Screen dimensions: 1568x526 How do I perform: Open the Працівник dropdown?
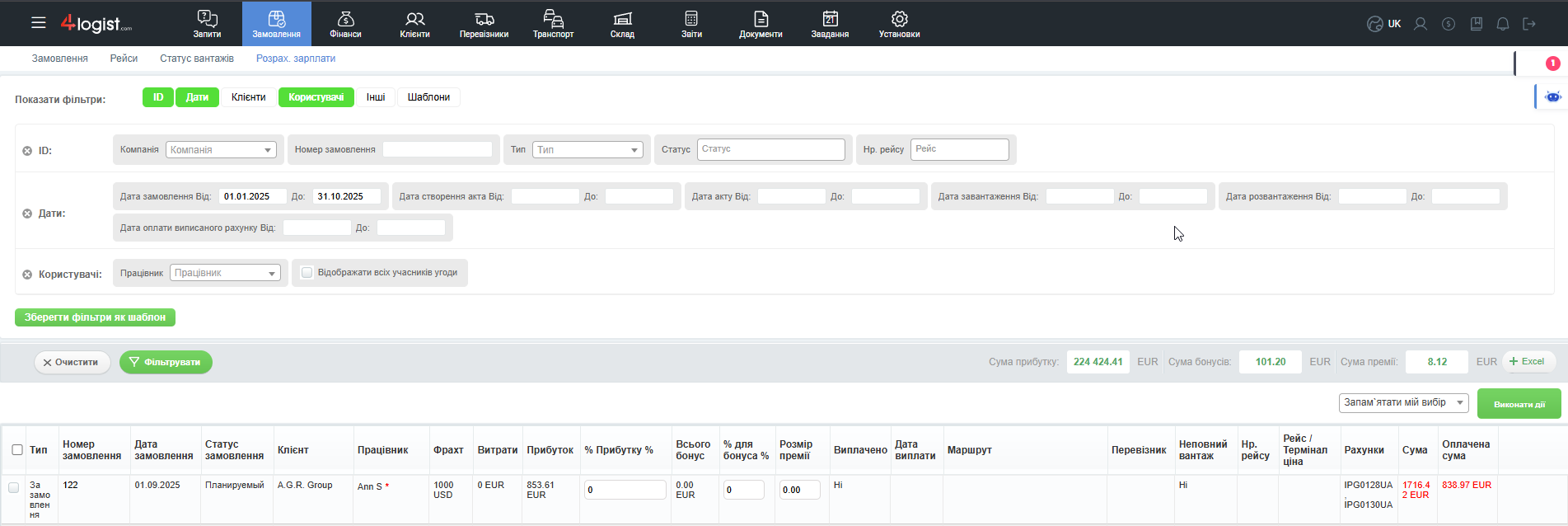pos(225,273)
